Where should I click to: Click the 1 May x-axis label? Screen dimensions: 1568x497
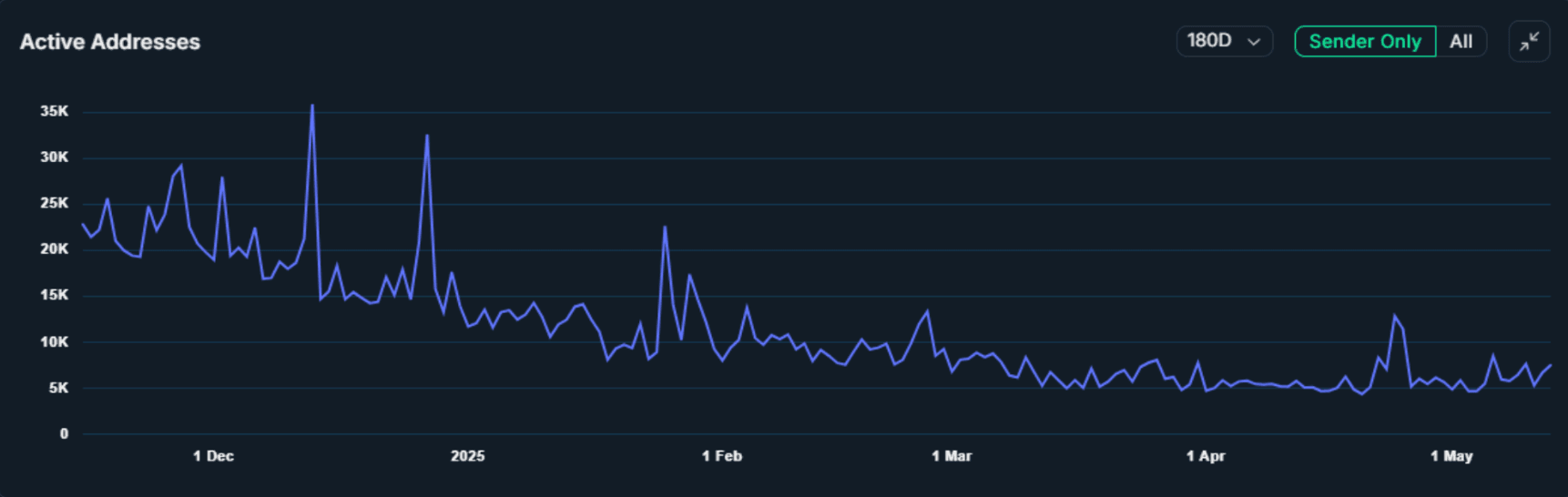pos(1451,456)
